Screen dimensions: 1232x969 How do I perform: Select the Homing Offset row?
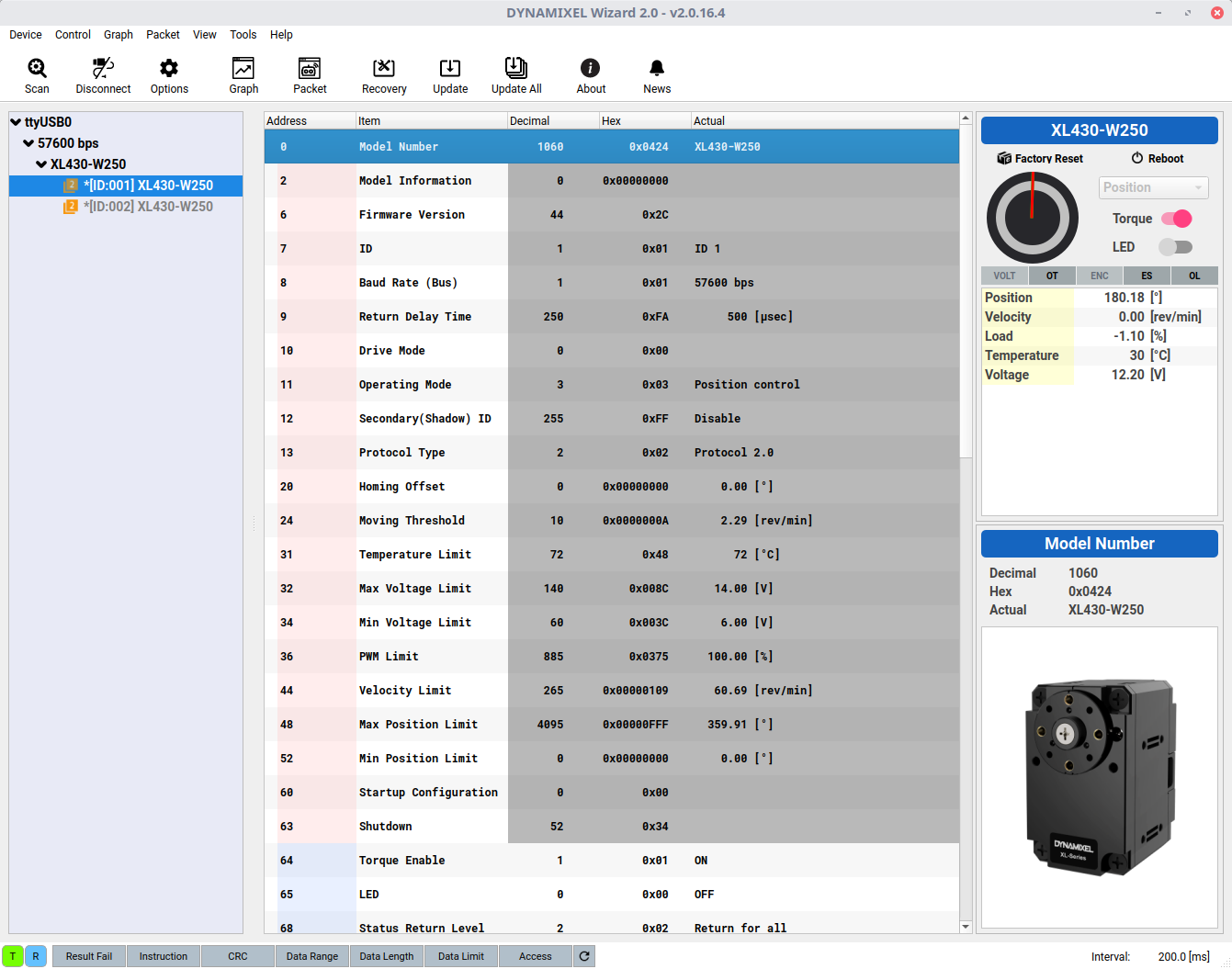[x=612, y=487]
